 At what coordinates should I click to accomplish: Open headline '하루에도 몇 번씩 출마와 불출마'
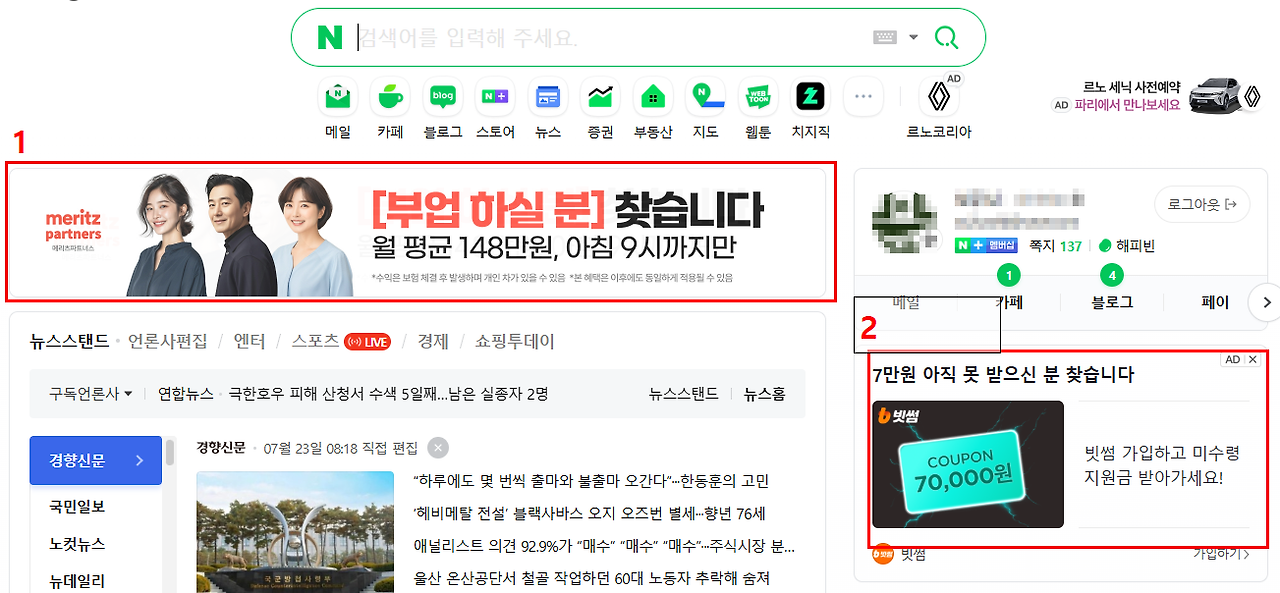pos(591,482)
